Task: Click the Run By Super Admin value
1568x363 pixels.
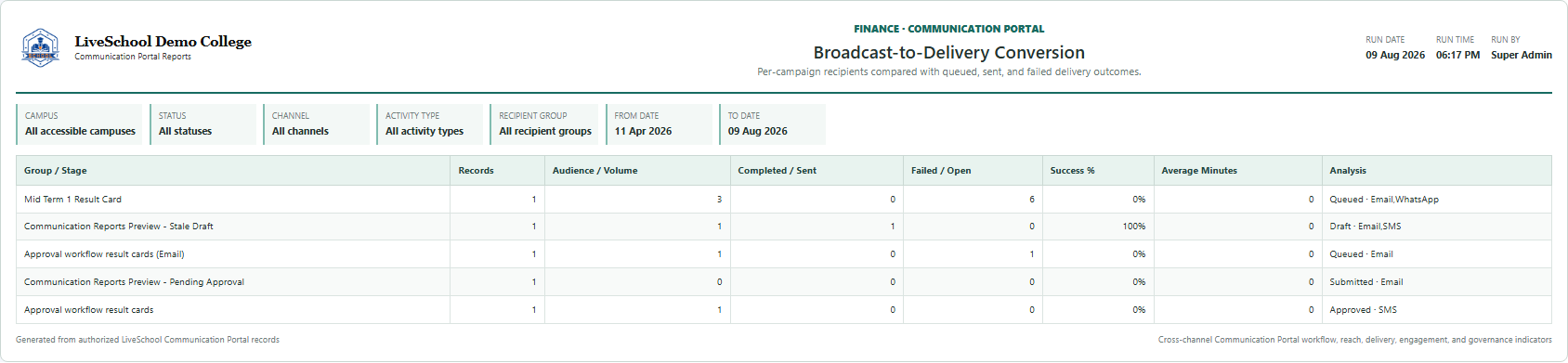Action: pos(1521,55)
